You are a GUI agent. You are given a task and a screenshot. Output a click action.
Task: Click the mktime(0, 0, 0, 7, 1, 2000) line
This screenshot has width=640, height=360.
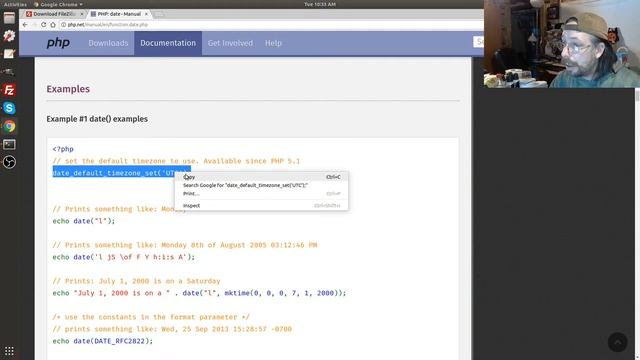click(x=199, y=293)
